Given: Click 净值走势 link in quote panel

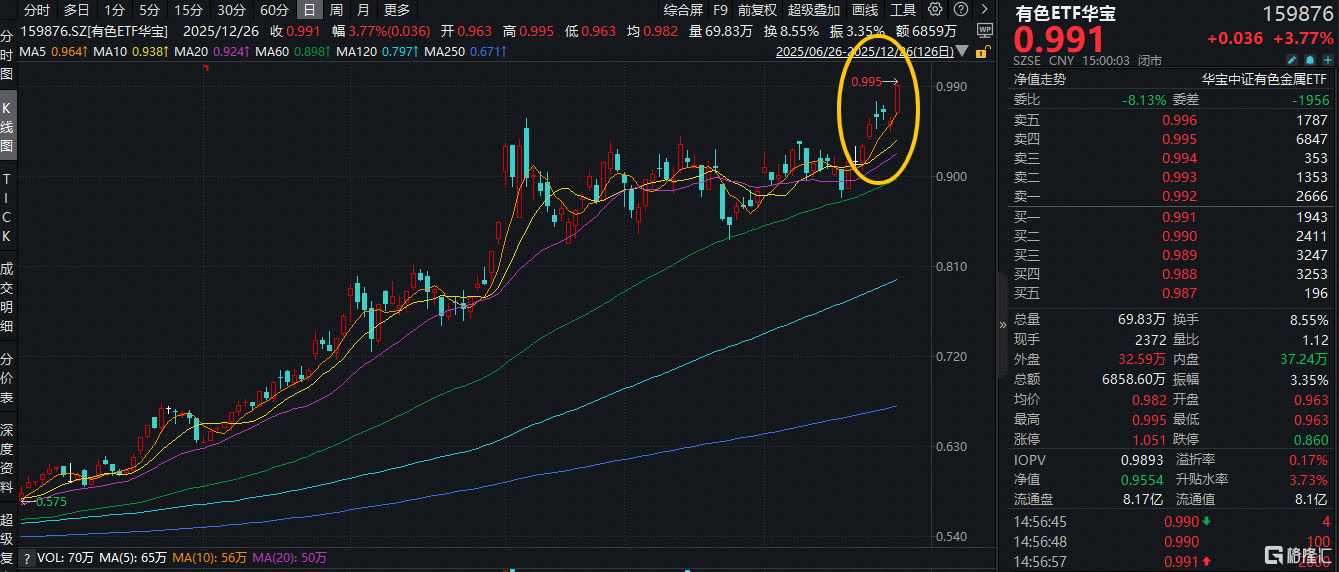Looking at the screenshot, I should [x=1041, y=78].
